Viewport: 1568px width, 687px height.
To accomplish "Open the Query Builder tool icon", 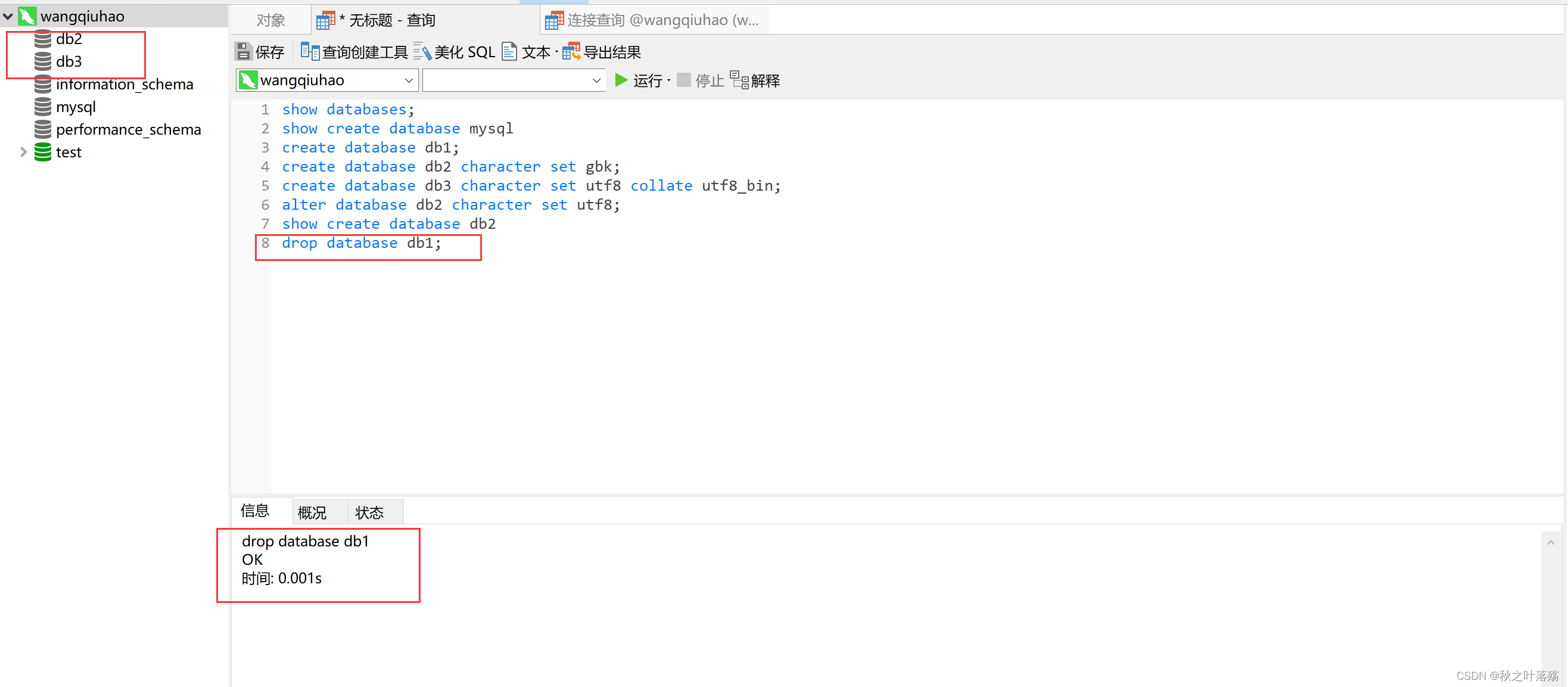I will (x=310, y=52).
